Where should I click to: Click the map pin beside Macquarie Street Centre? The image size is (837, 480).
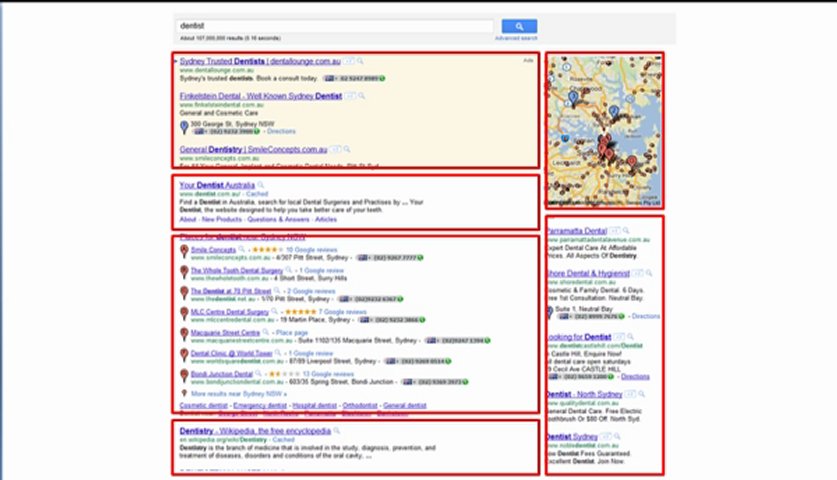[x=184, y=335]
